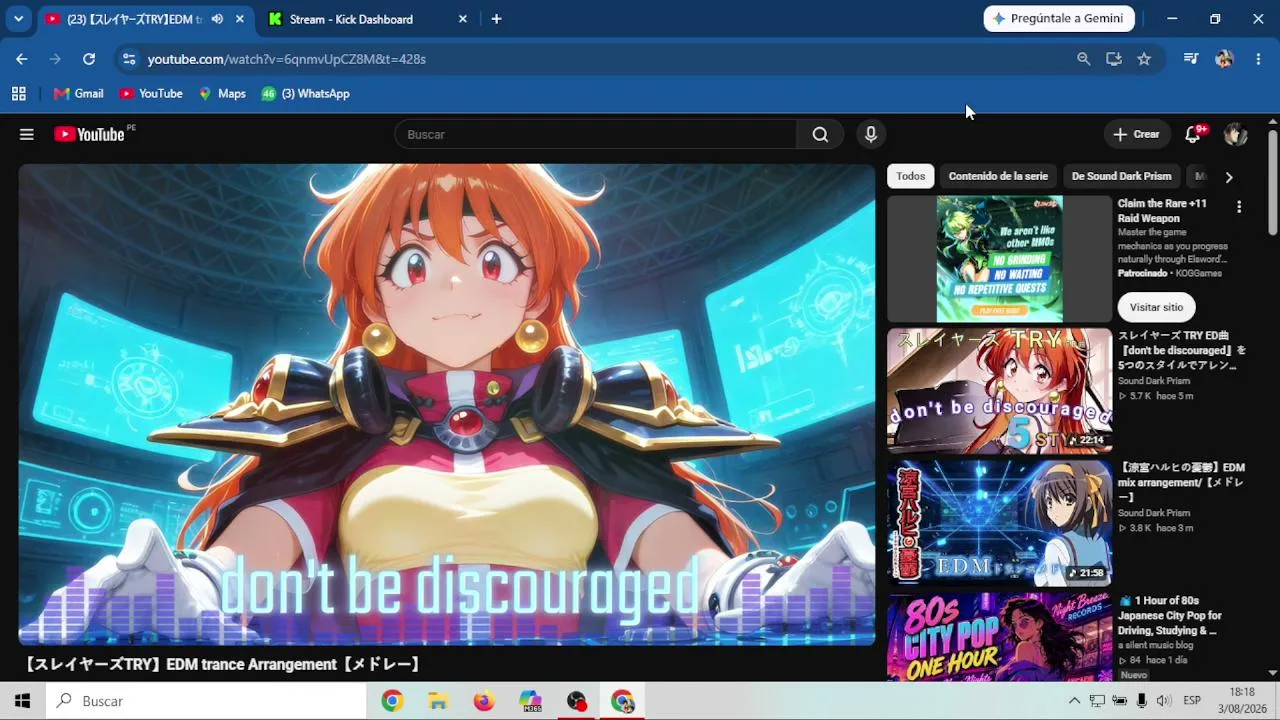Open the Windows Start menu
Viewport: 1280px width, 720px height.
(22, 701)
